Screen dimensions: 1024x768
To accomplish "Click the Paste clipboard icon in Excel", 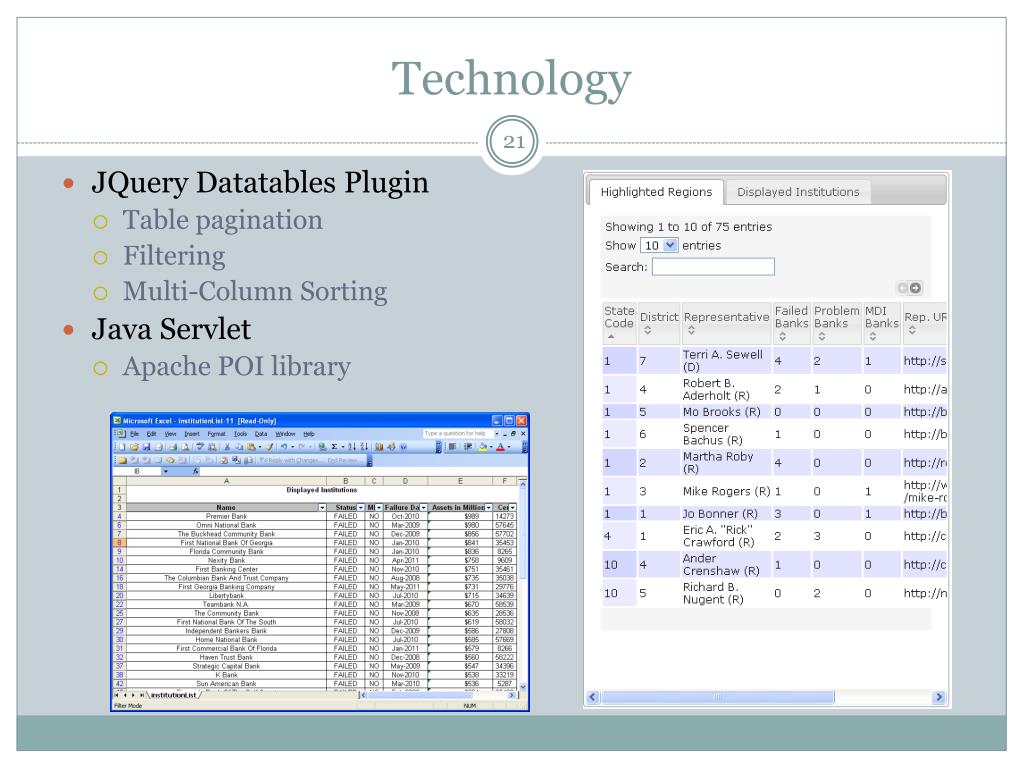I will tap(251, 447).
